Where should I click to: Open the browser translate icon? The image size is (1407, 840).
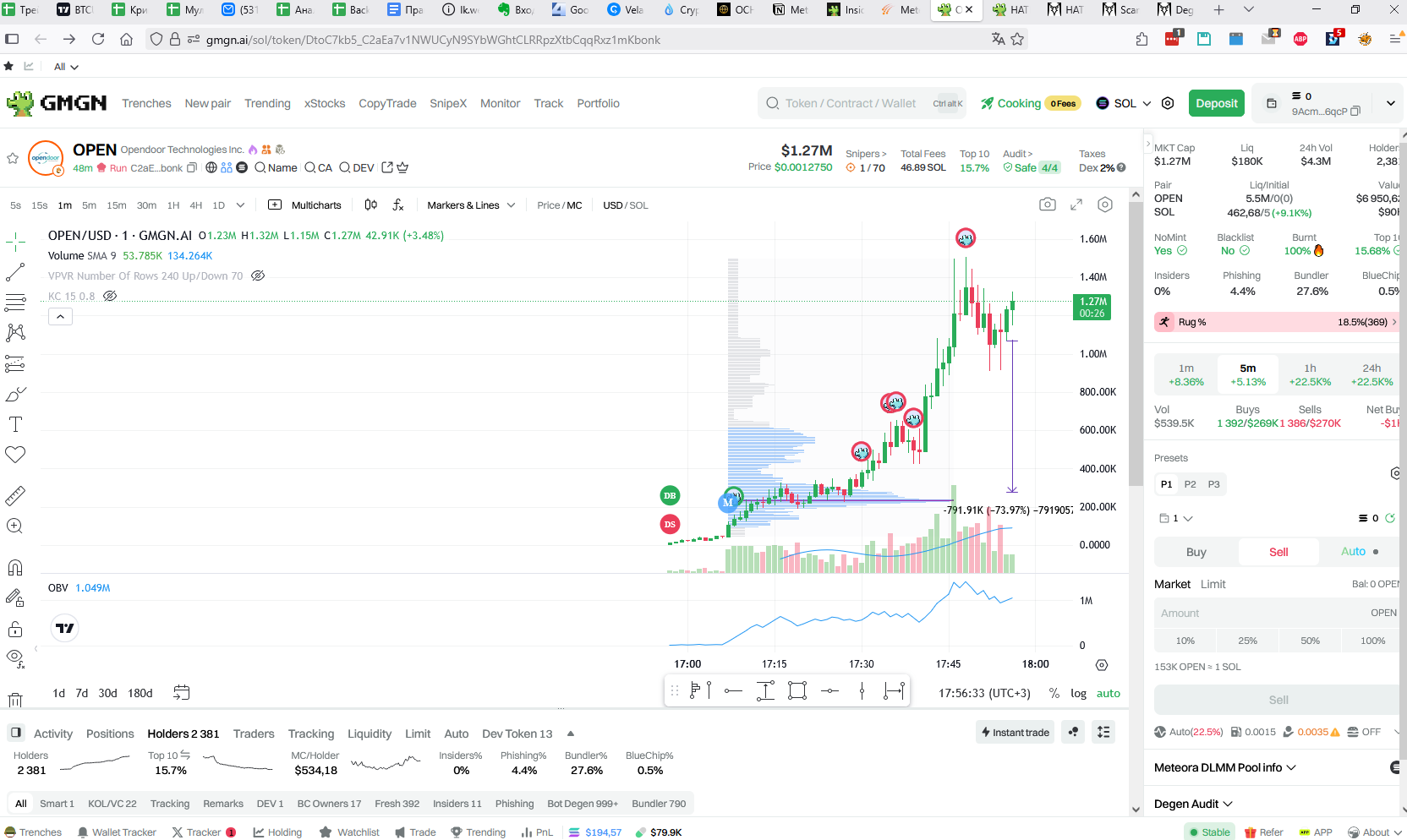pyautogui.click(x=999, y=39)
